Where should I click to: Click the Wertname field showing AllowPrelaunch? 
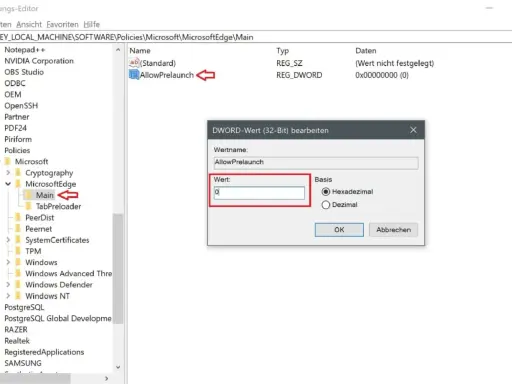(x=316, y=162)
